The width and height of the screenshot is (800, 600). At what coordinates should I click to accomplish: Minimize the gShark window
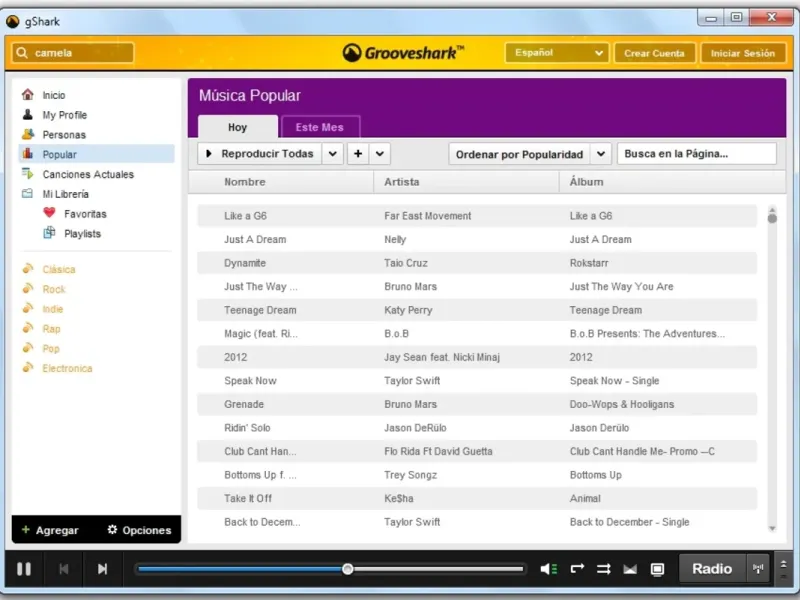click(x=711, y=18)
